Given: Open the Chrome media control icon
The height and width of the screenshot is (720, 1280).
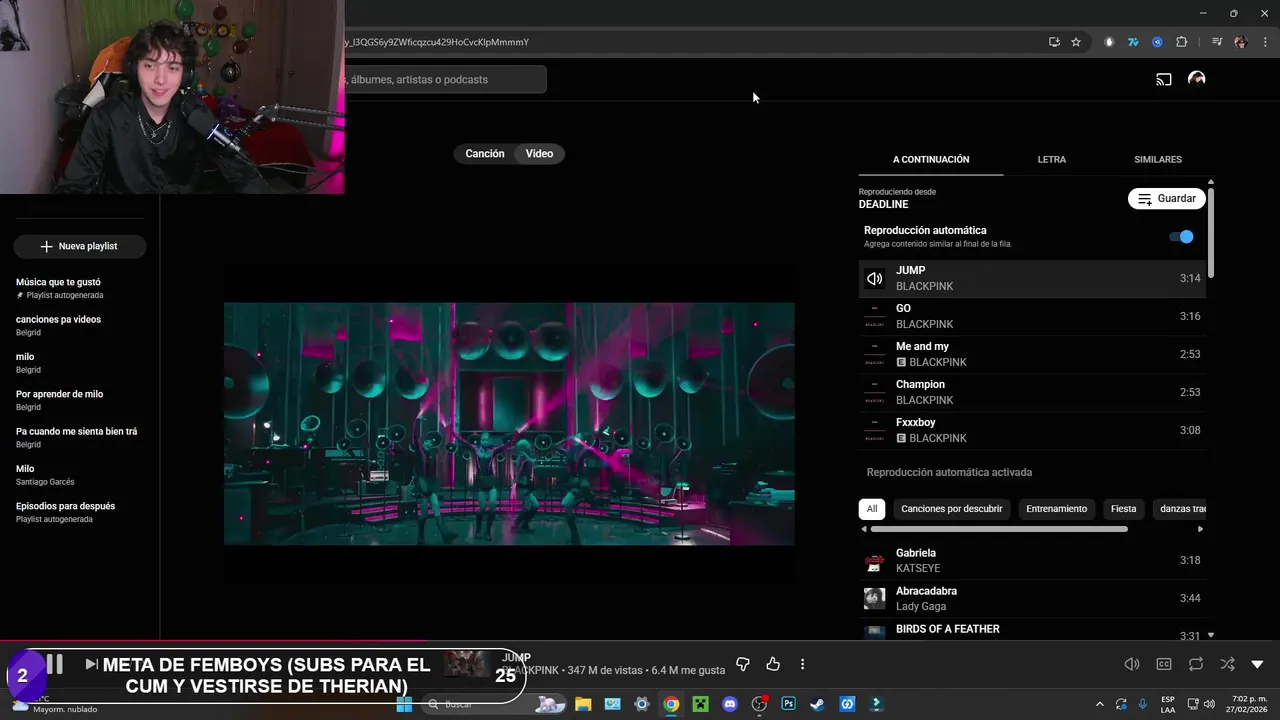Looking at the screenshot, I should pos(1217,42).
